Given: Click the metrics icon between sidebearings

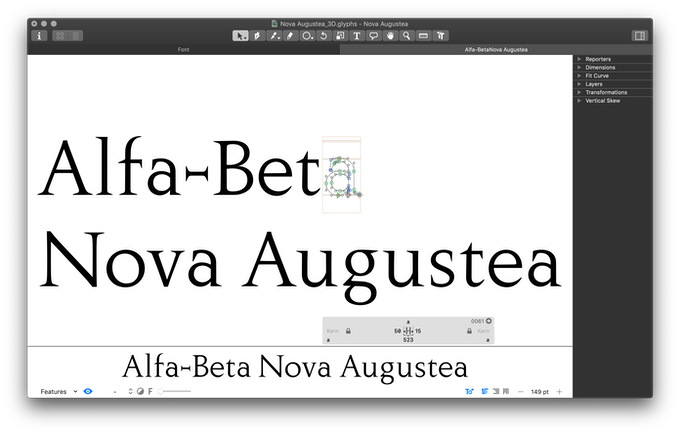Looking at the screenshot, I should (408, 331).
